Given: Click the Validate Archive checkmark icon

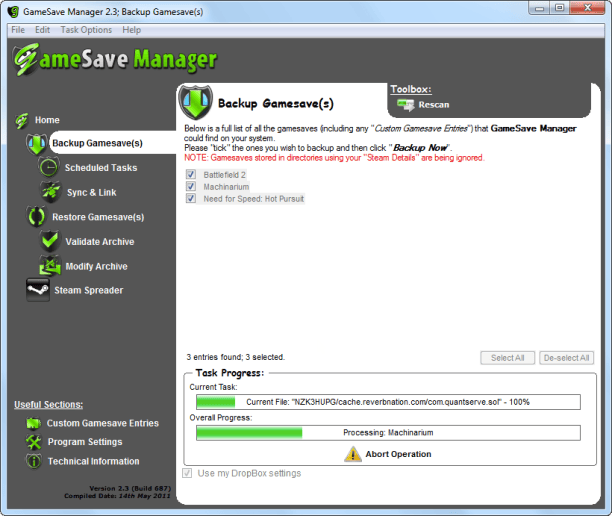Looking at the screenshot, I should coord(50,241).
